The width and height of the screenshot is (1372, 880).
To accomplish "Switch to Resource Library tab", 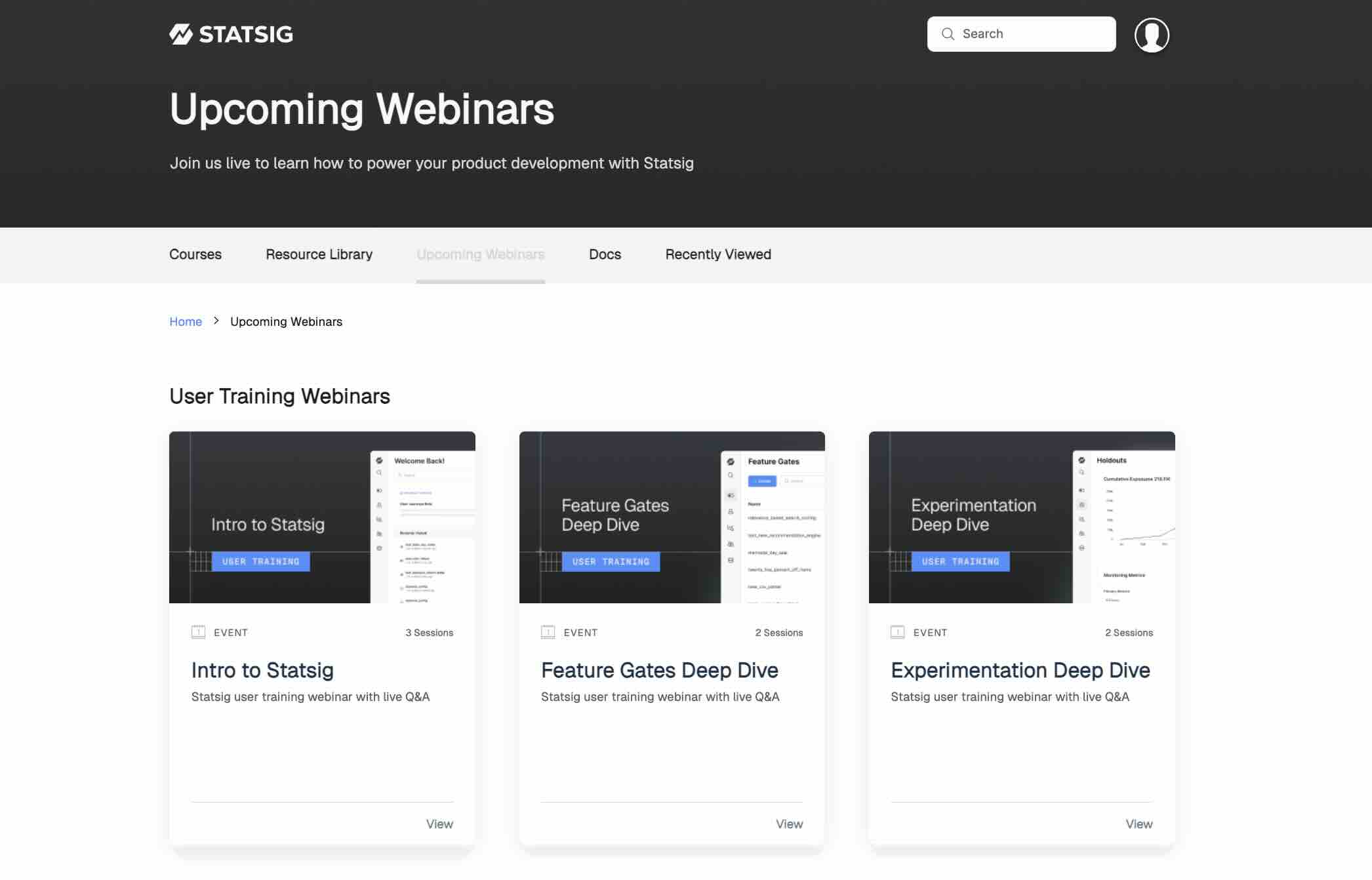I will pyautogui.click(x=319, y=254).
